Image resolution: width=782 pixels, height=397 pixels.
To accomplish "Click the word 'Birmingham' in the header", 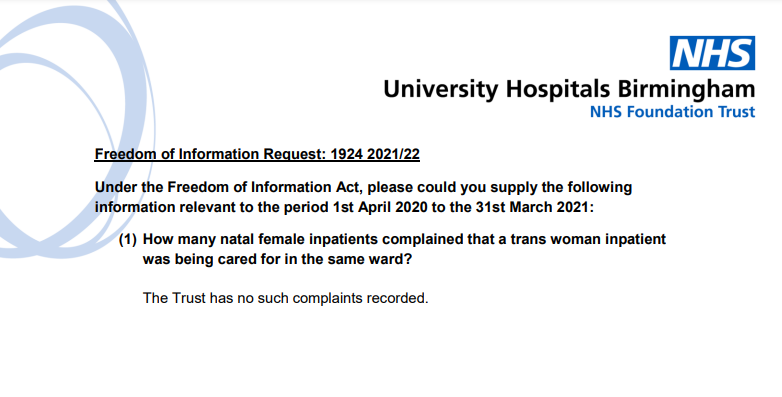I will [686, 90].
